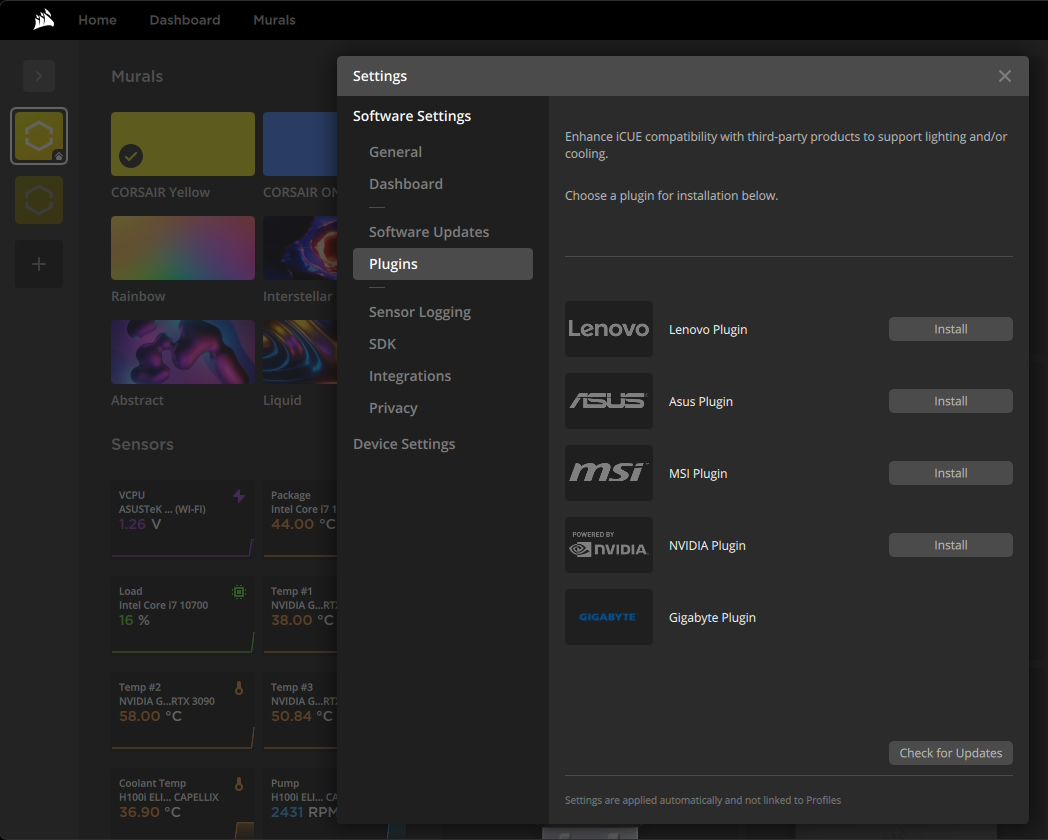The image size is (1048, 840).
Task: Collapse the Software Settings section header
Action: tap(412, 116)
